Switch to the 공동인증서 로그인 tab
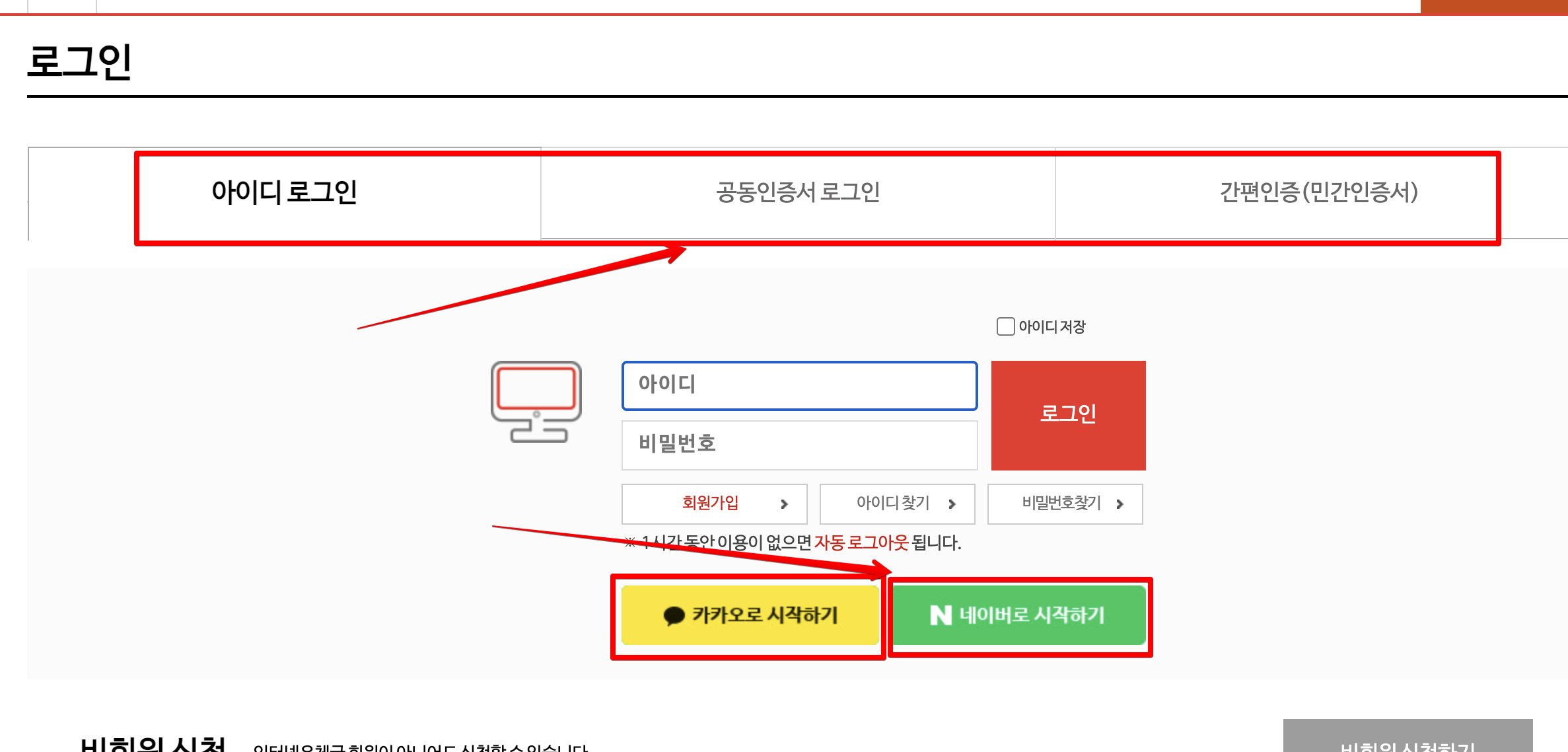This screenshot has height=752, width=1568. (x=797, y=194)
